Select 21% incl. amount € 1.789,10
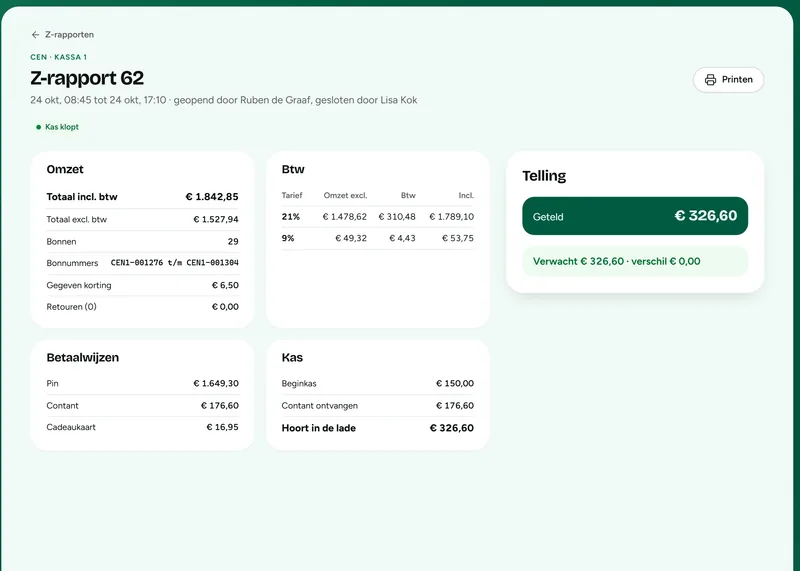 click(452, 217)
